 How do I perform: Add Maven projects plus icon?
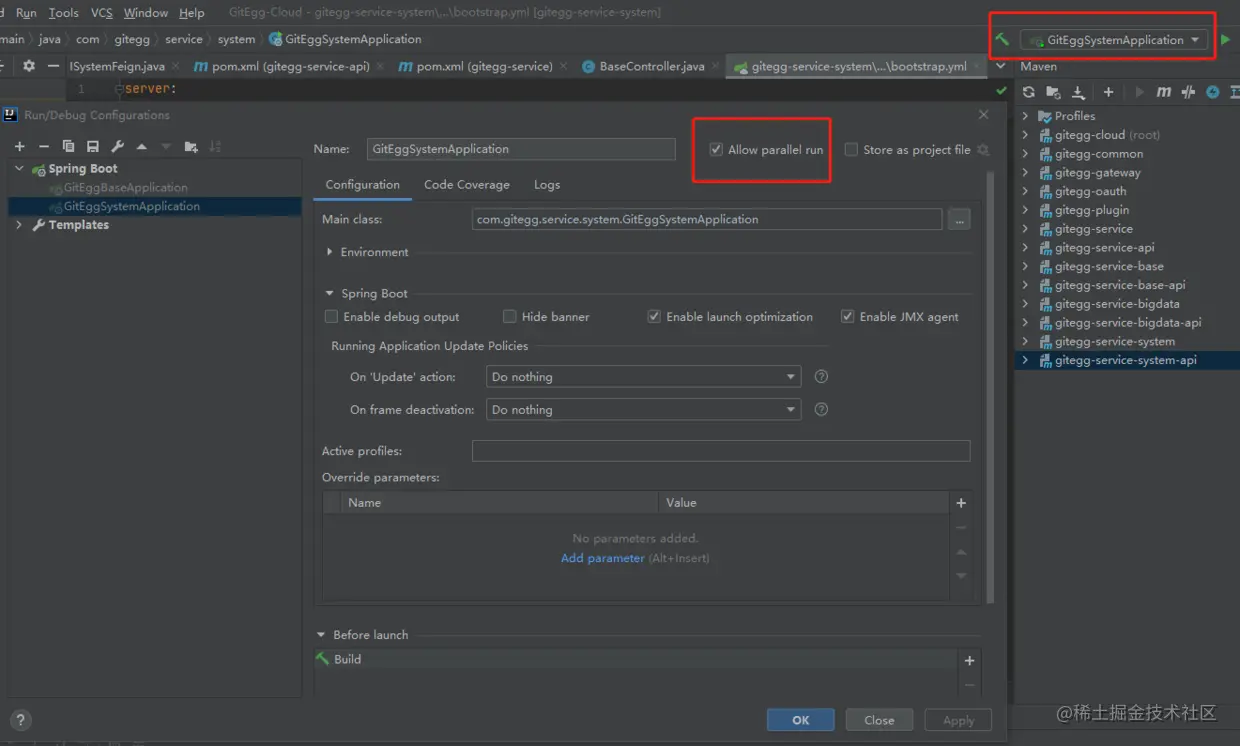coord(1108,92)
